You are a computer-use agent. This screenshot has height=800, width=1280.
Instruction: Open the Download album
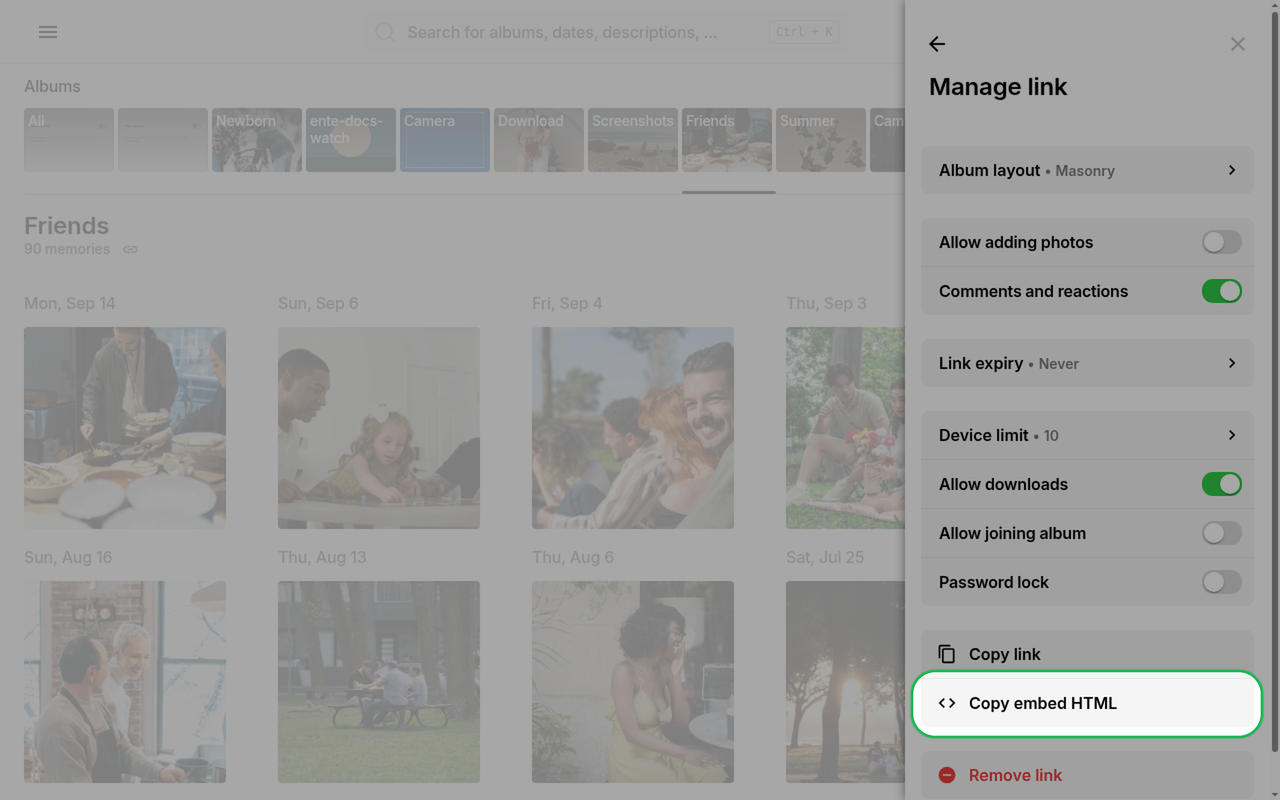(x=539, y=140)
